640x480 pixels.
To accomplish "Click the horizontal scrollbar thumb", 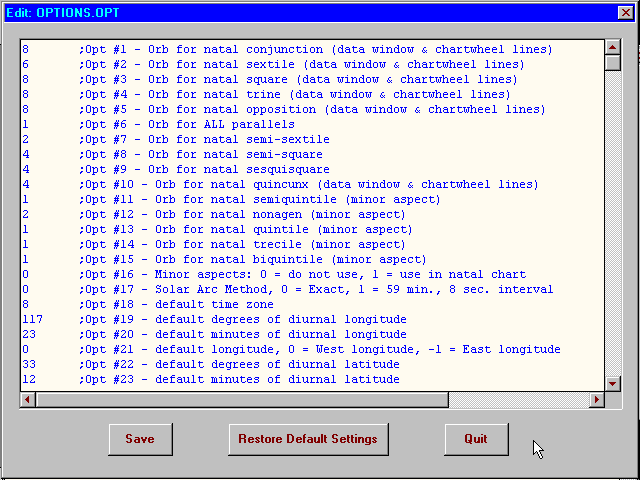I will click(240, 399).
